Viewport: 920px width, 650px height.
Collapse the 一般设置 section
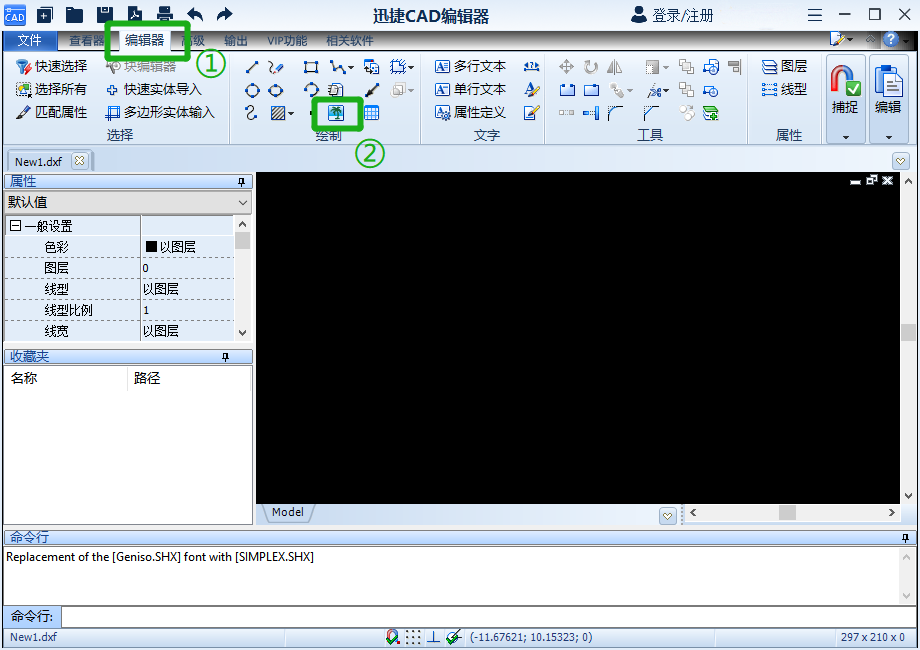pyautogui.click(x=16, y=225)
